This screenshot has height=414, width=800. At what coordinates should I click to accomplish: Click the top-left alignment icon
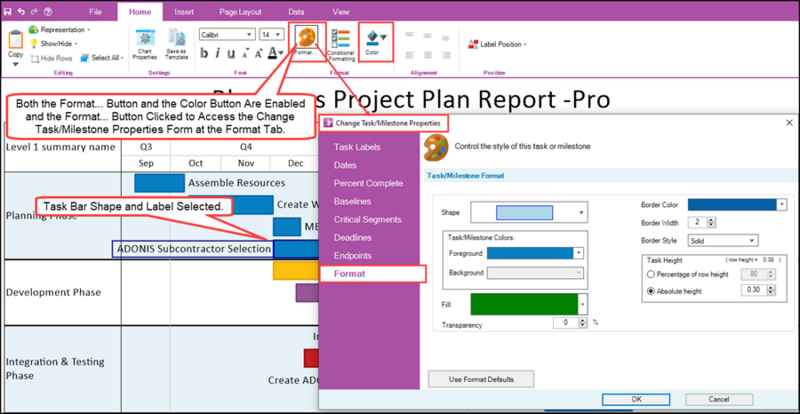coord(410,36)
